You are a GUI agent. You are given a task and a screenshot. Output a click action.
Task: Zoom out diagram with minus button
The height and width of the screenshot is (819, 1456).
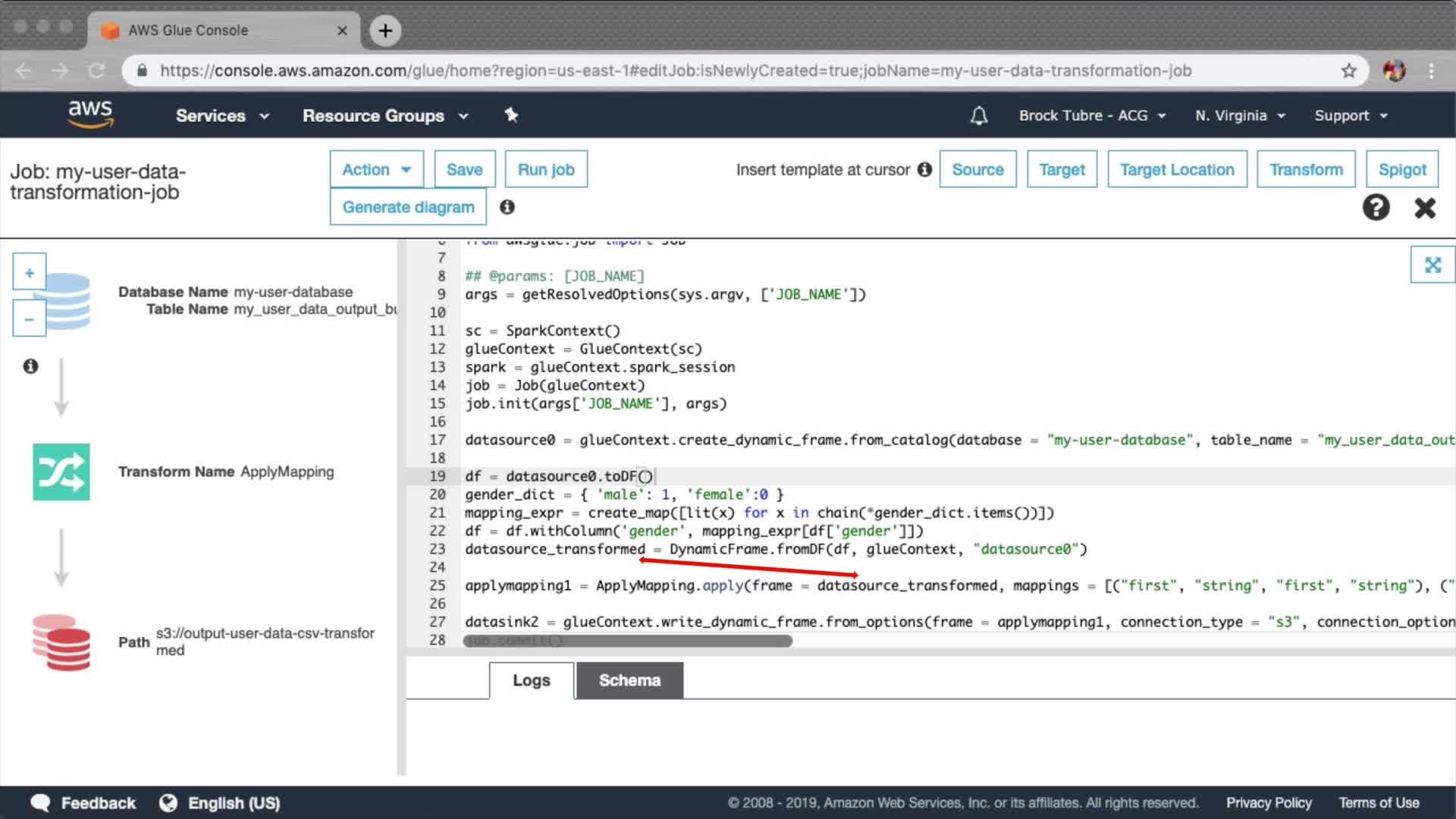pyautogui.click(x=30, y=319)
